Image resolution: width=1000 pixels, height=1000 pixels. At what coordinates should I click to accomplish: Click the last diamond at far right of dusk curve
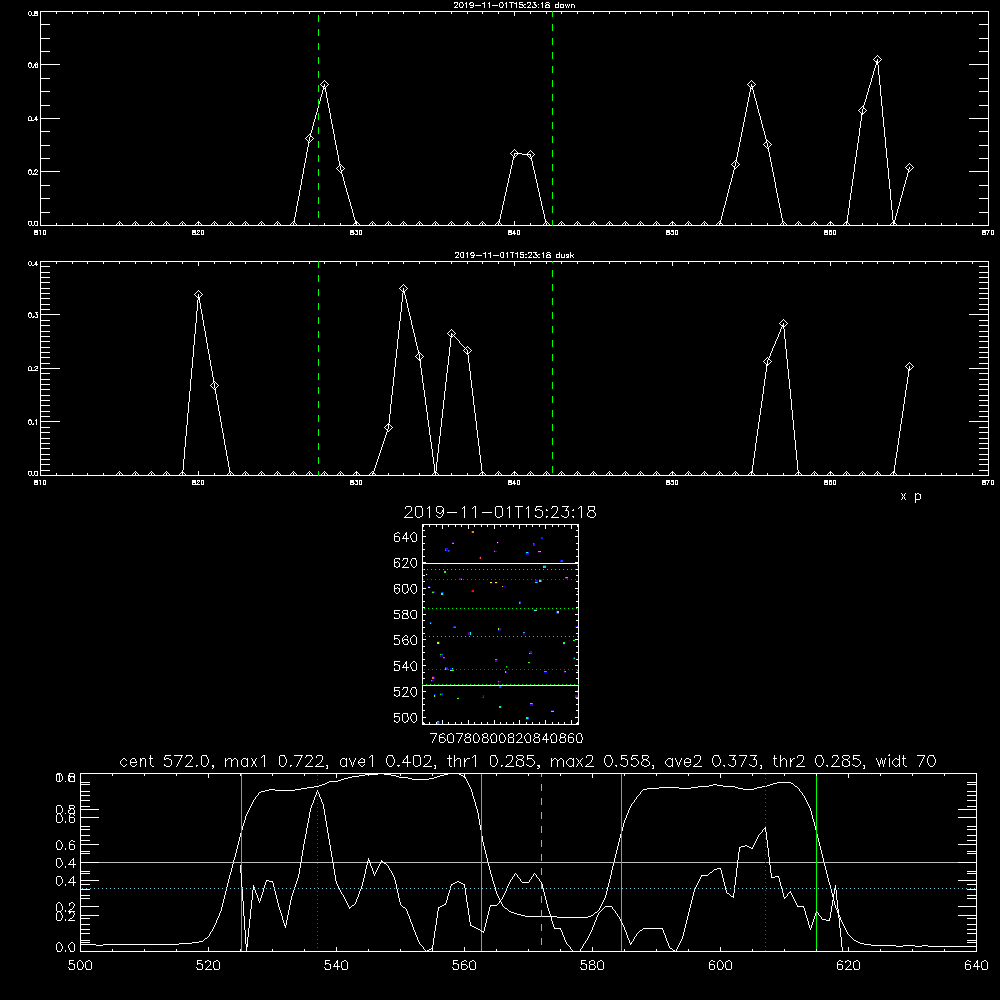pyautogui.click(x=909, y=367)
